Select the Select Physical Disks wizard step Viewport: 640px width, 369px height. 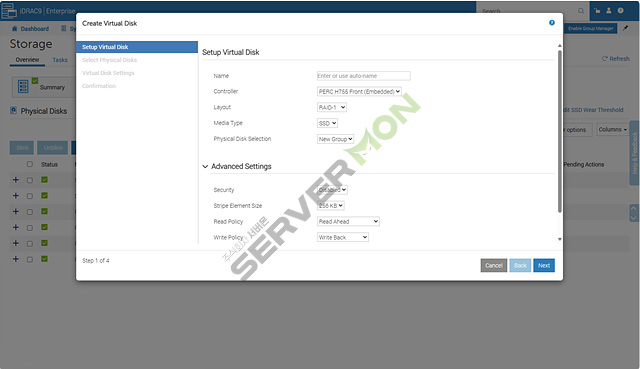[109, 60]
